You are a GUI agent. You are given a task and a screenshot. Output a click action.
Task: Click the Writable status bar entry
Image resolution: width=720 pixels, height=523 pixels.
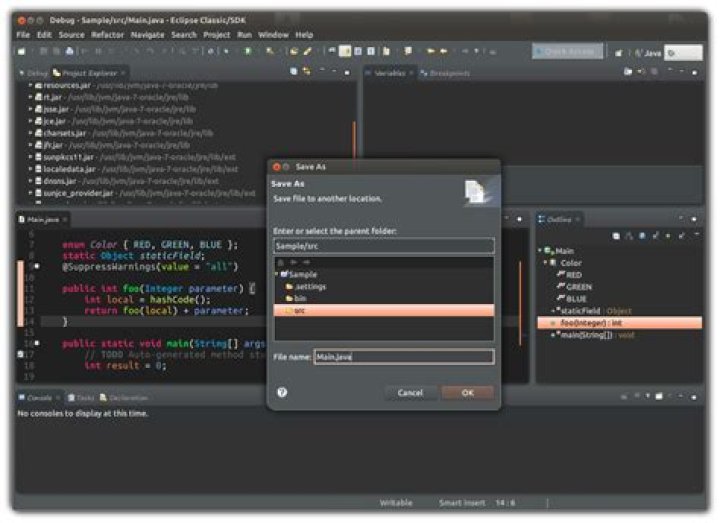pyautogui.click(x=396, y=503)
